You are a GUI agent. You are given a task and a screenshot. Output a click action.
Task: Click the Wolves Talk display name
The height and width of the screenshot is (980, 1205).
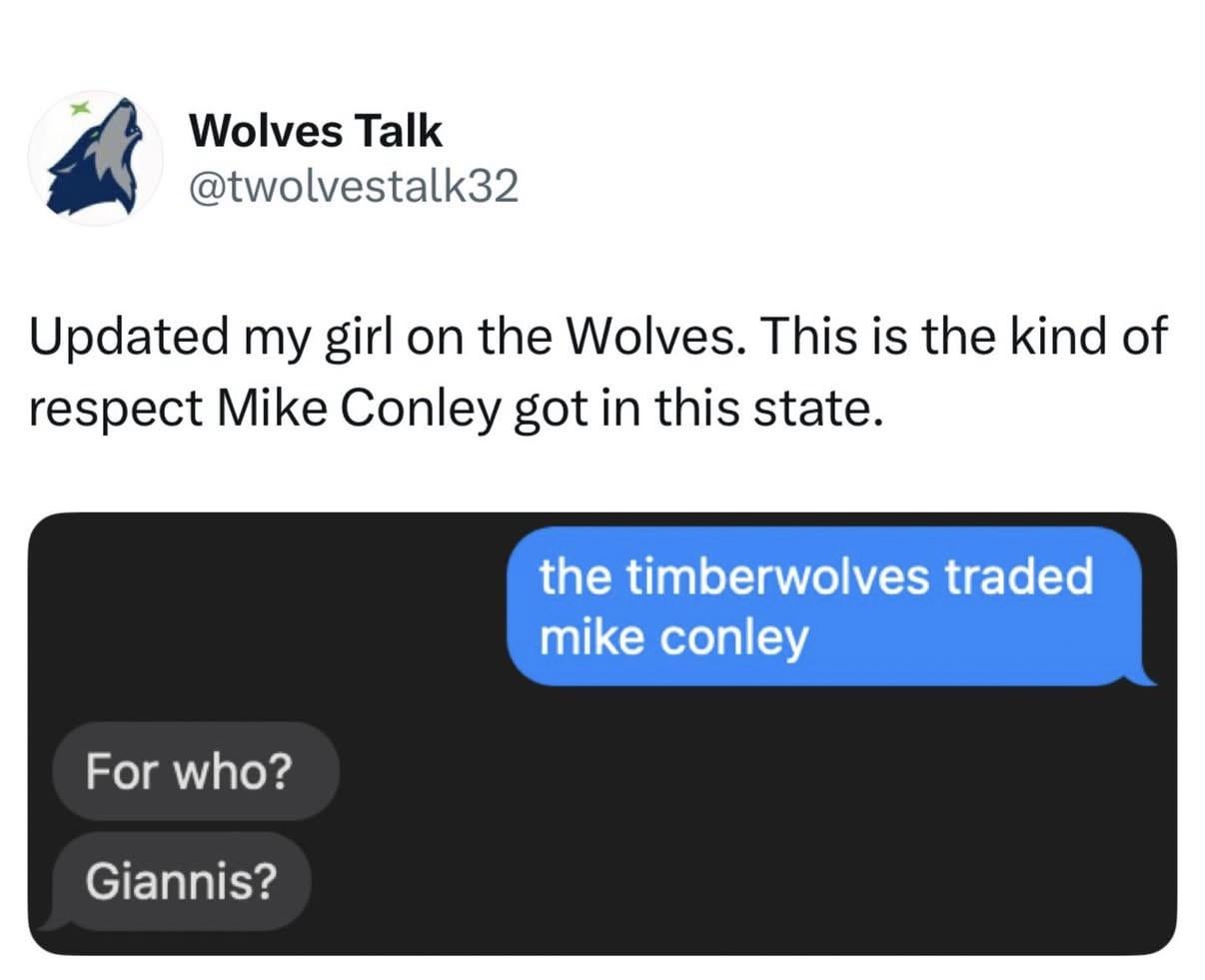(x=315, y=130)
